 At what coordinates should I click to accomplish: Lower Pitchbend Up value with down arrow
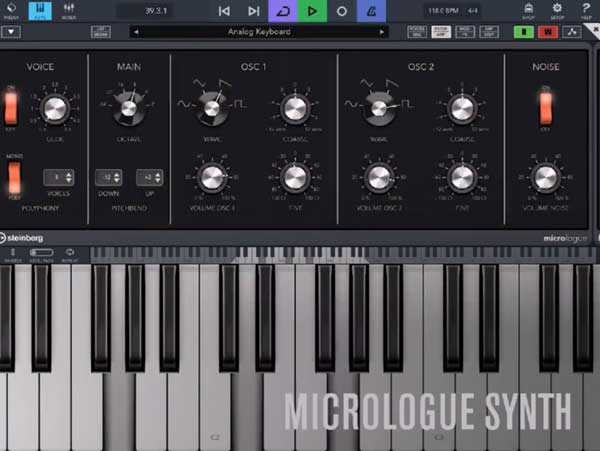click(158, 181)
